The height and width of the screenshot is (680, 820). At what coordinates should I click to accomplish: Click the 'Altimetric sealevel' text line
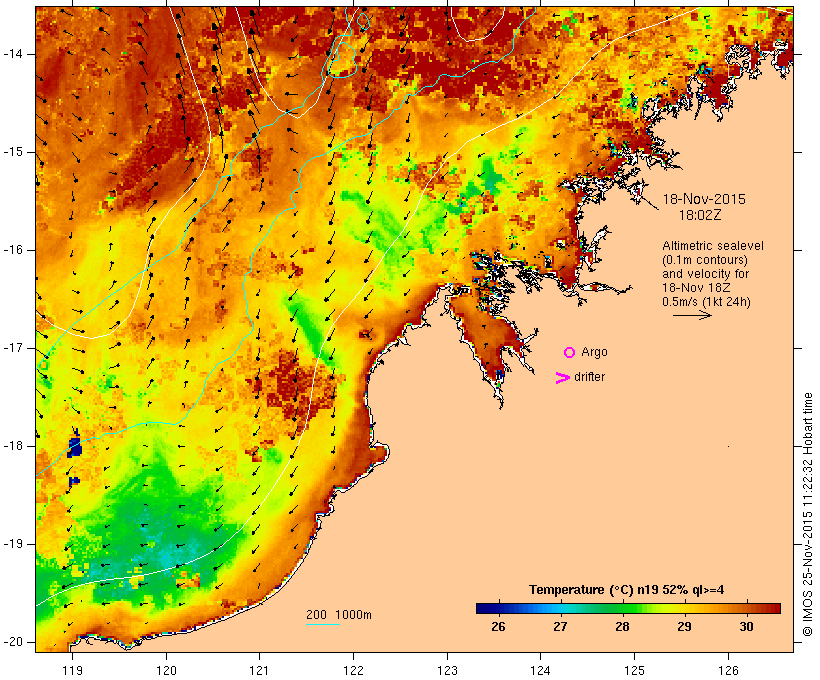(x=713, y=246)
